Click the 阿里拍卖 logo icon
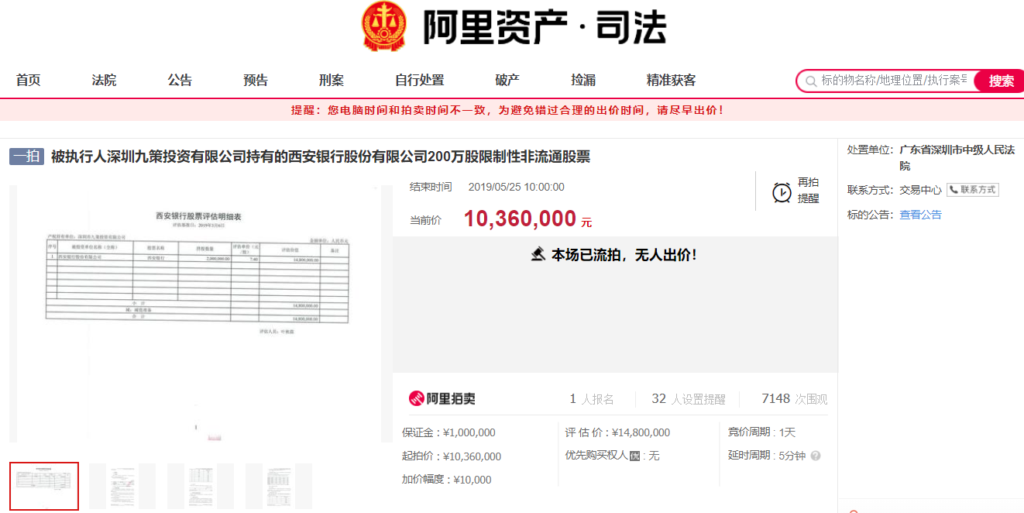The image size is (1024, 513). pos(418,399)
